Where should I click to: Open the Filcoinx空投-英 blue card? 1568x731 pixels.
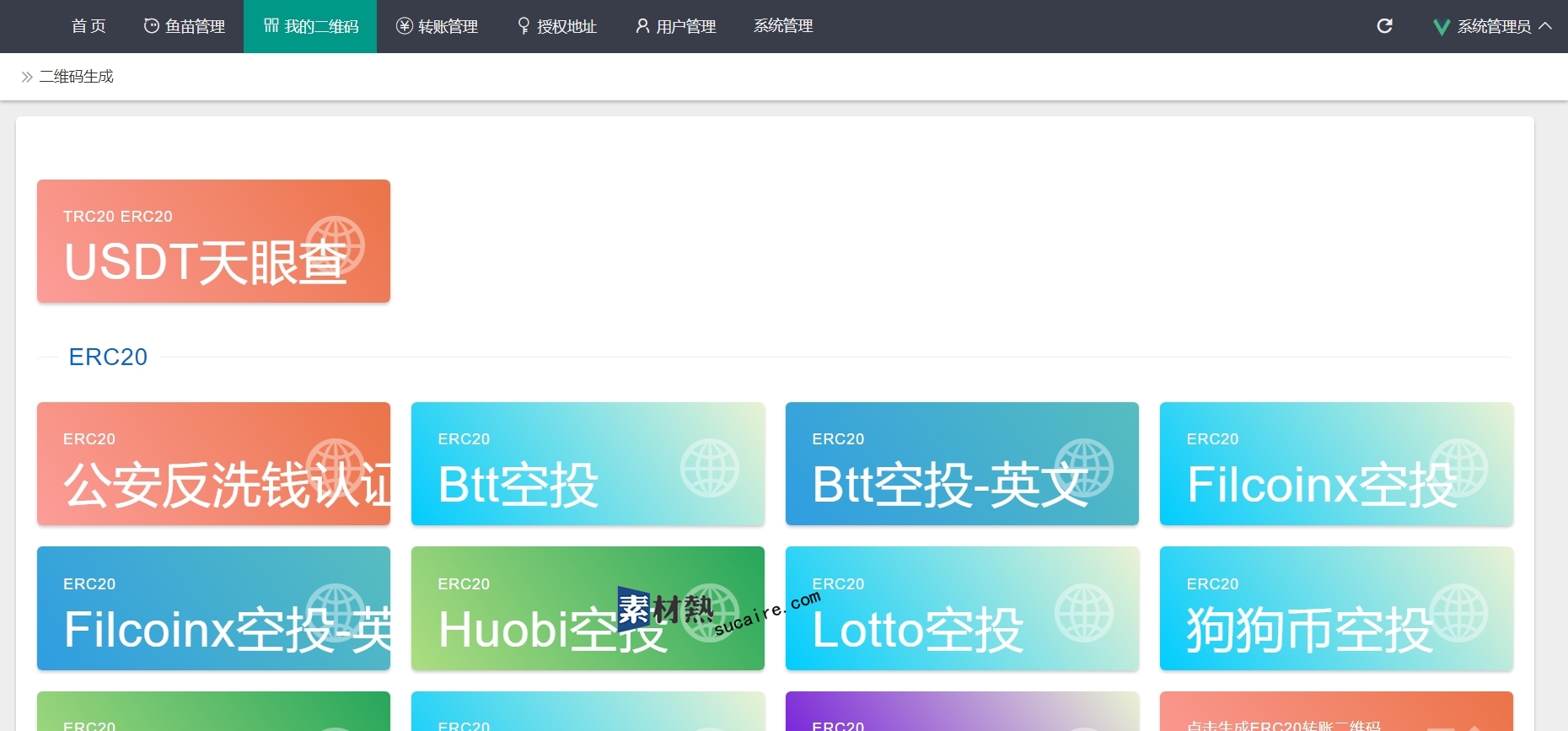213,609
